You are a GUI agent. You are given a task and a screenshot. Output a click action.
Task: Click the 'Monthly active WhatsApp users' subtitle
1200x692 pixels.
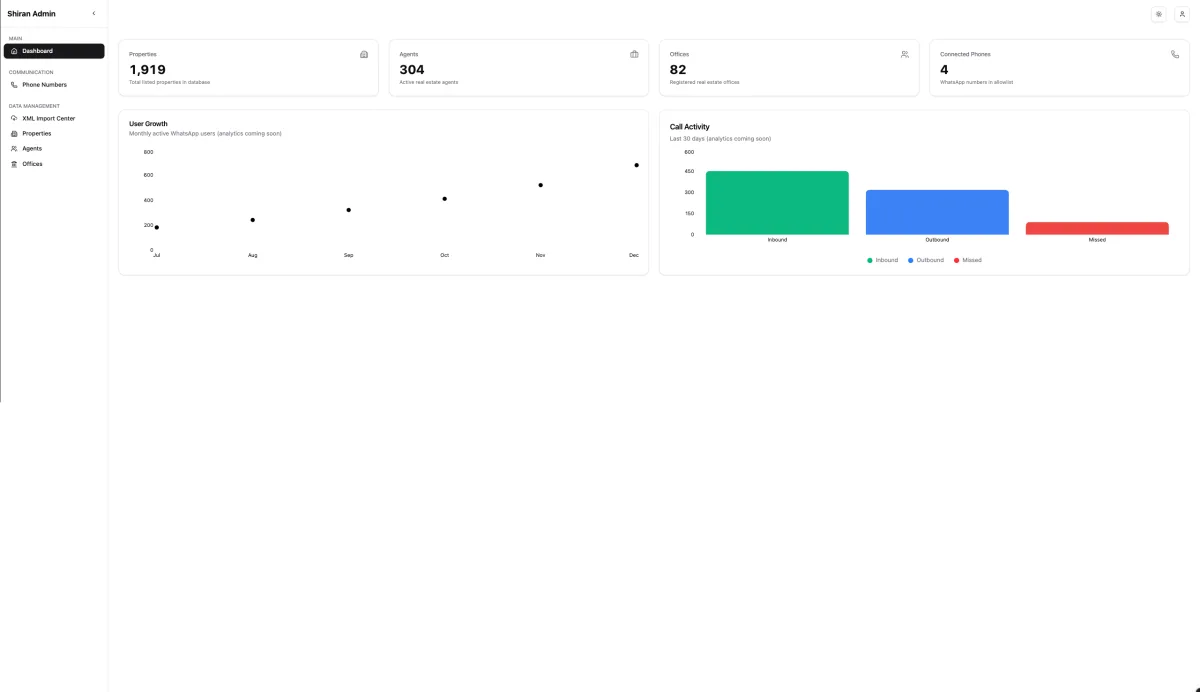pyautogui.click(x=205, y=133)
